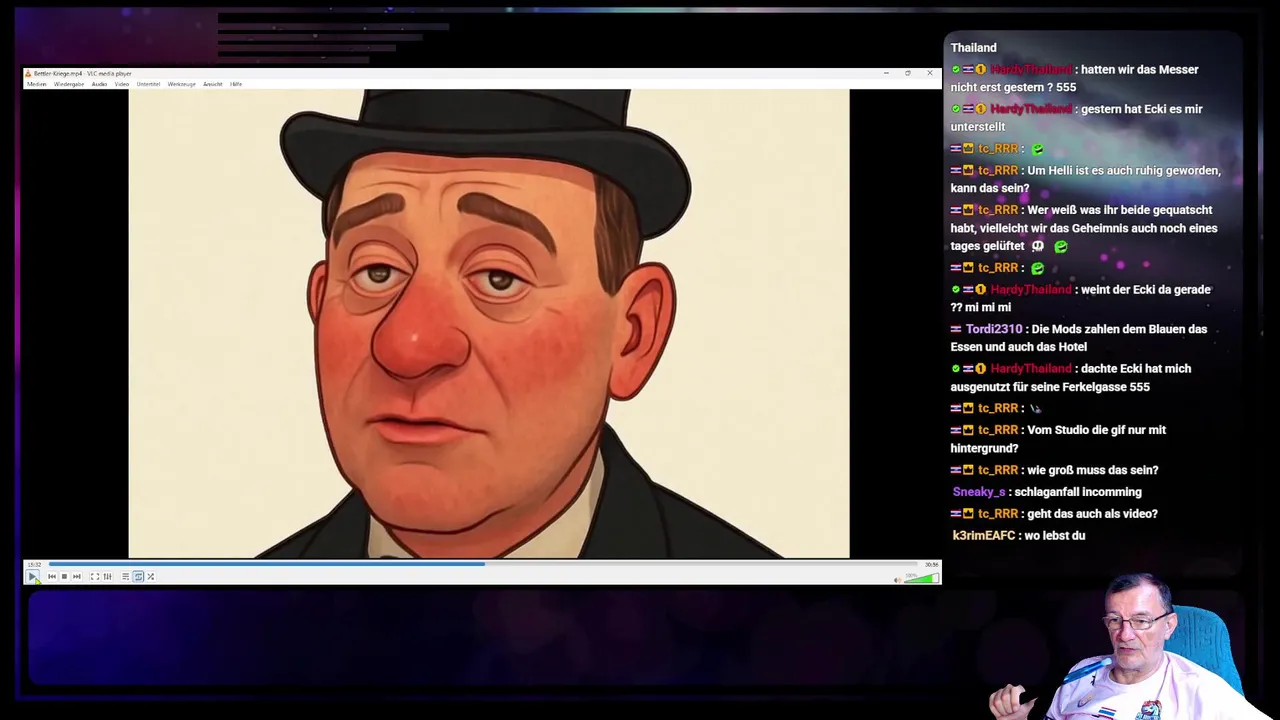The width and height of the screenshot is (1280, 720).
Task: Open the Medien menu
Action: click(x=37, y=84)
